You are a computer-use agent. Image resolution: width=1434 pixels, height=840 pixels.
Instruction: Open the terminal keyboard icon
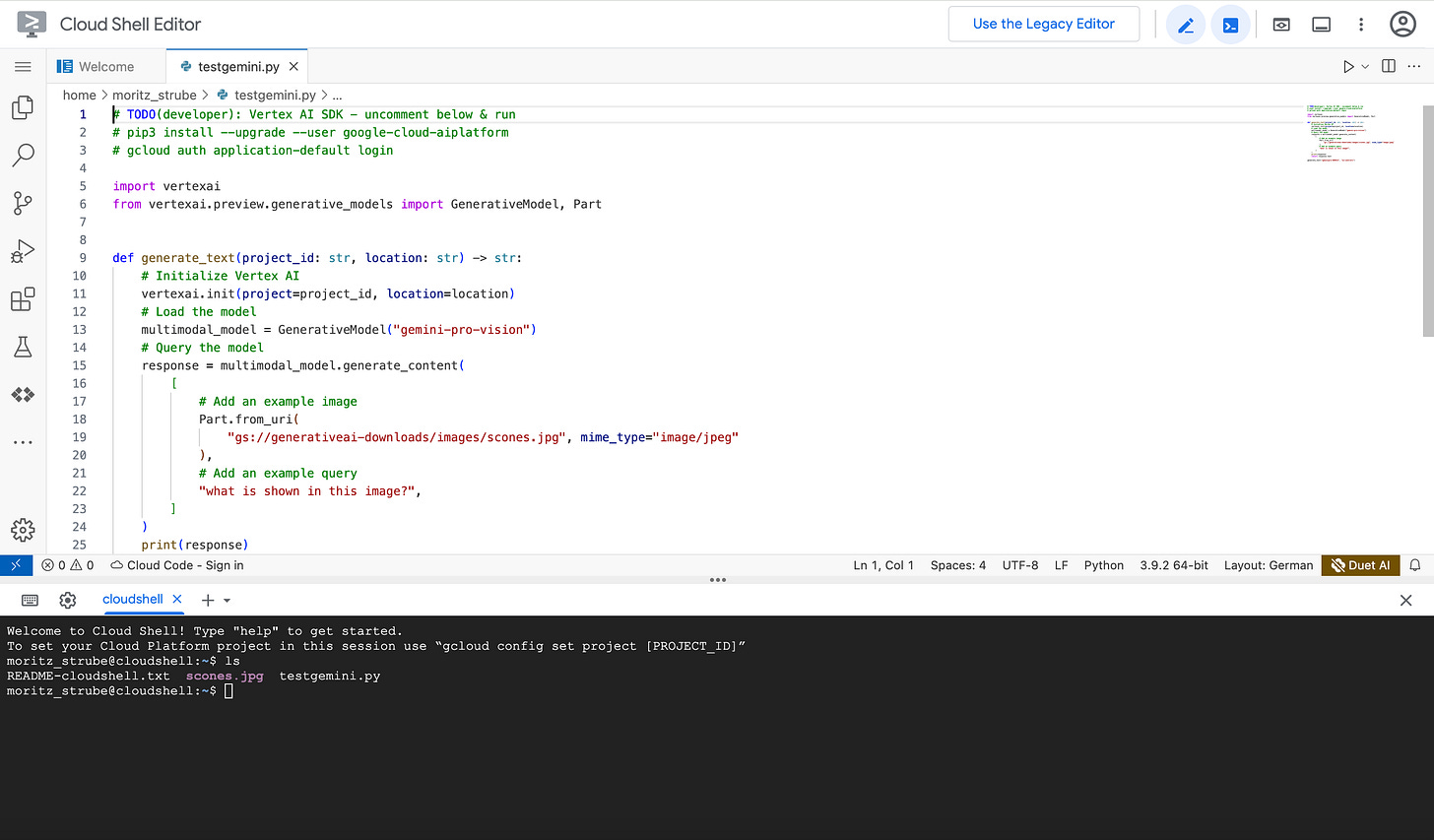tap(30, 600)
